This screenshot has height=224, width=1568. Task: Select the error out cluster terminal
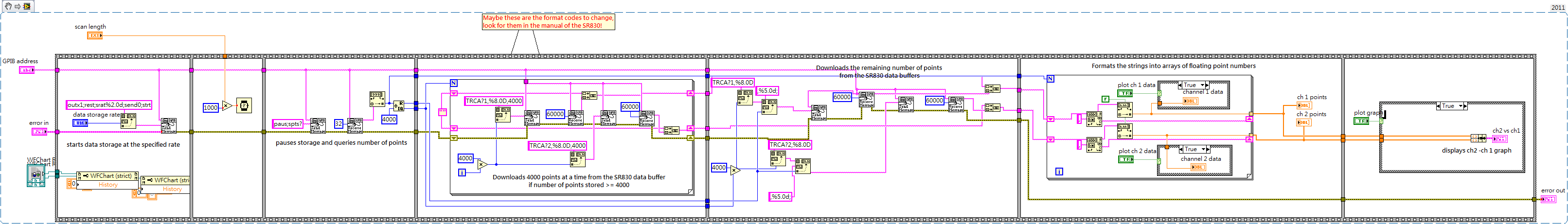pos(1549,199)
